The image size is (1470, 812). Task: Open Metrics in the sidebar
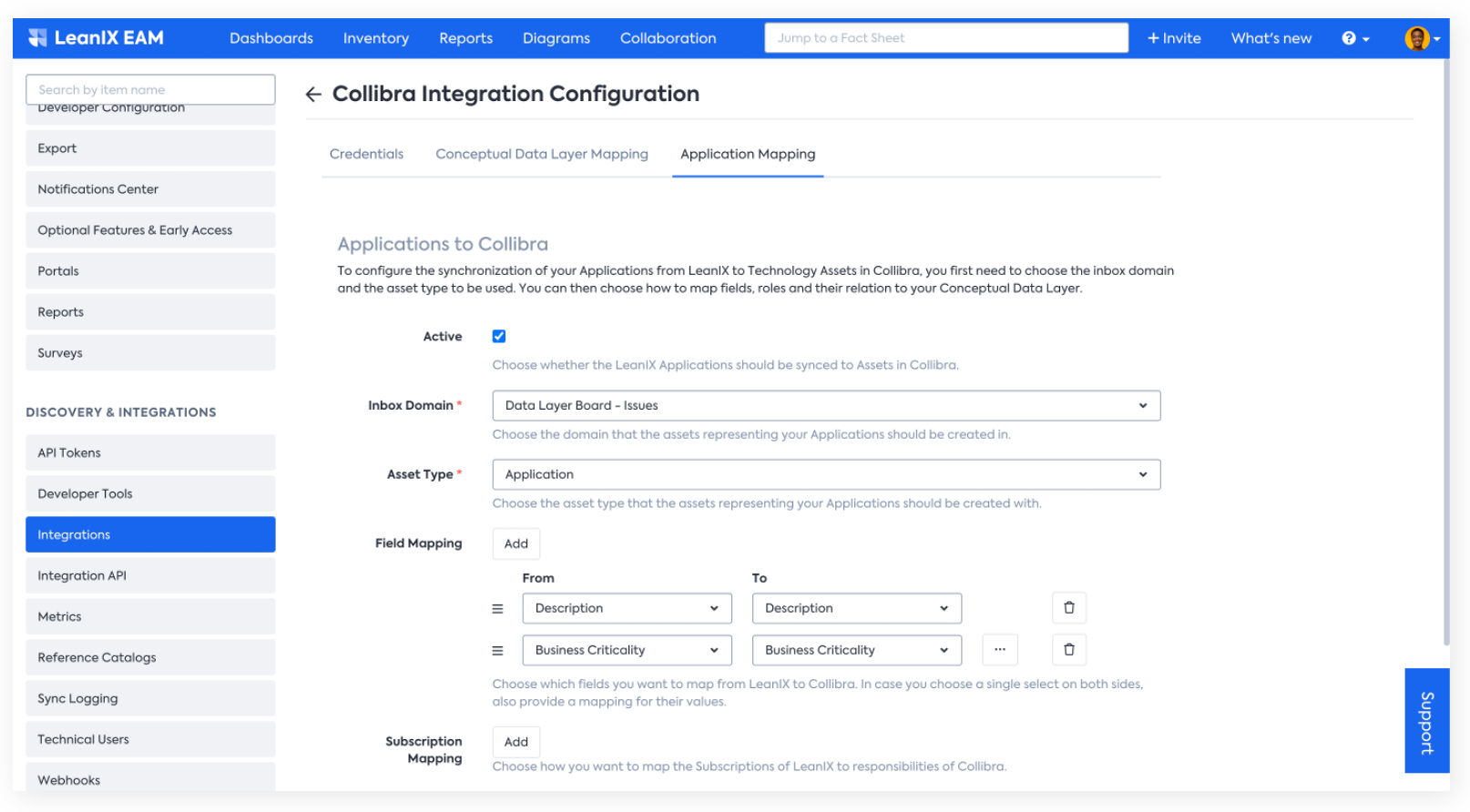click(150, 617)
